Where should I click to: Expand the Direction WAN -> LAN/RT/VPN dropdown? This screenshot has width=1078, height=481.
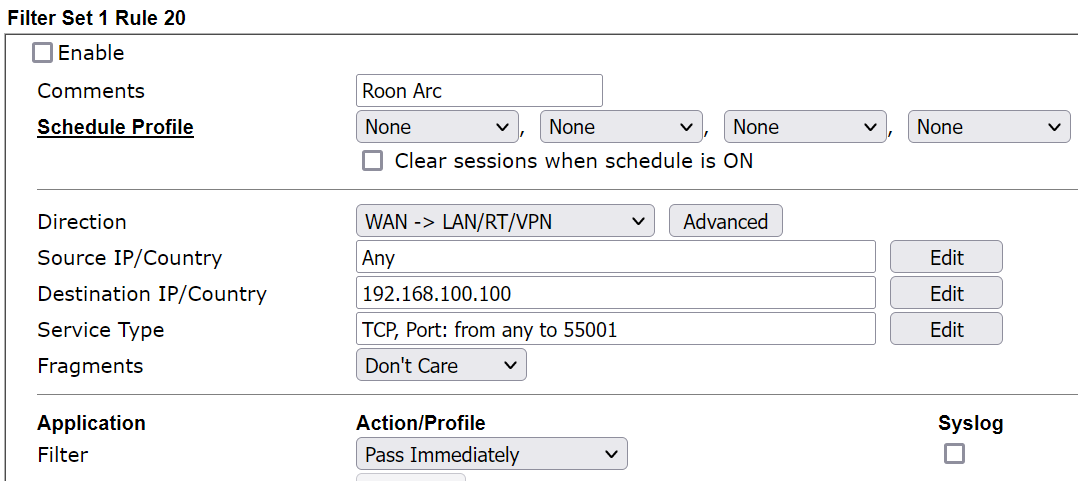(505, 221)
